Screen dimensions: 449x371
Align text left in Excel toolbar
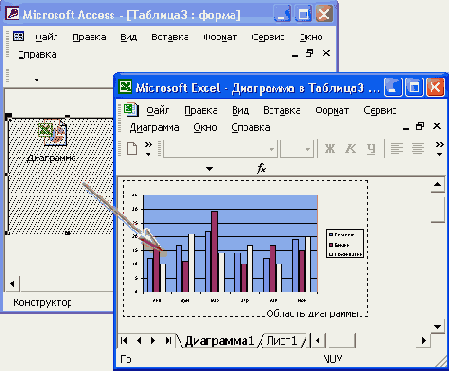pyautogui.click(x=397, y=148)
